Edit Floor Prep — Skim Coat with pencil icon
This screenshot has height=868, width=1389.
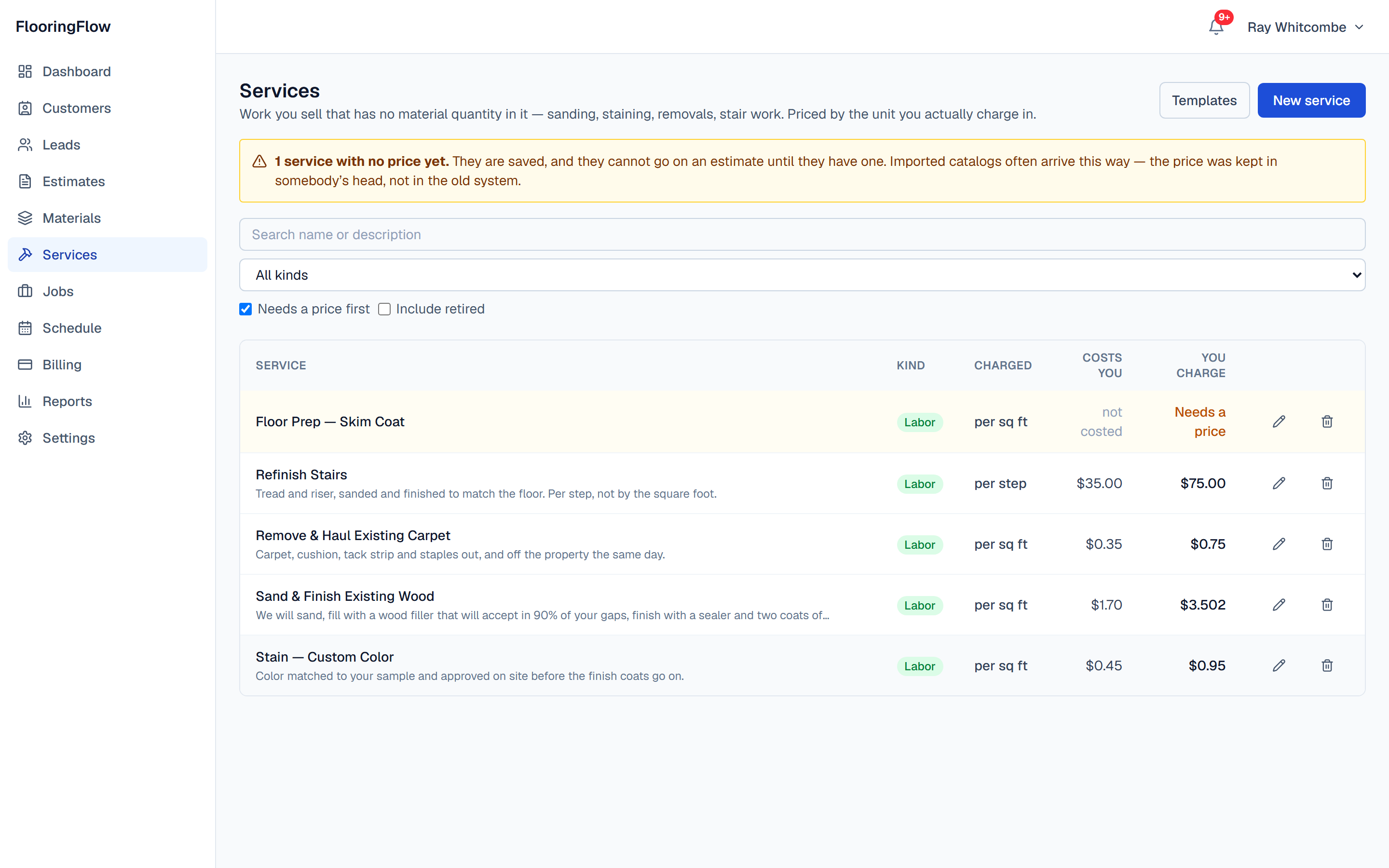coord(1279,422)
